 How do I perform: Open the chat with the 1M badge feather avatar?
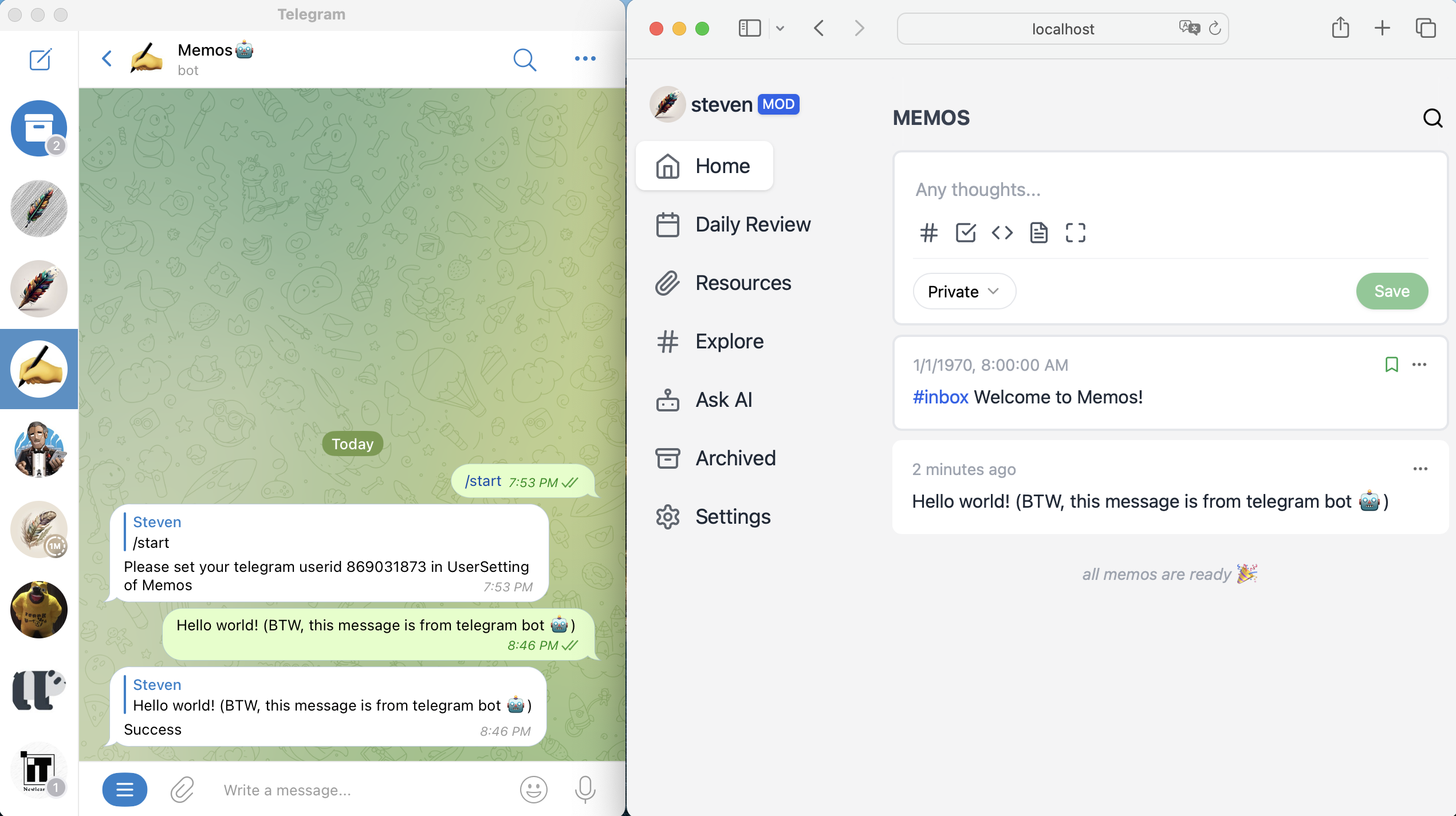coord(39,529)
